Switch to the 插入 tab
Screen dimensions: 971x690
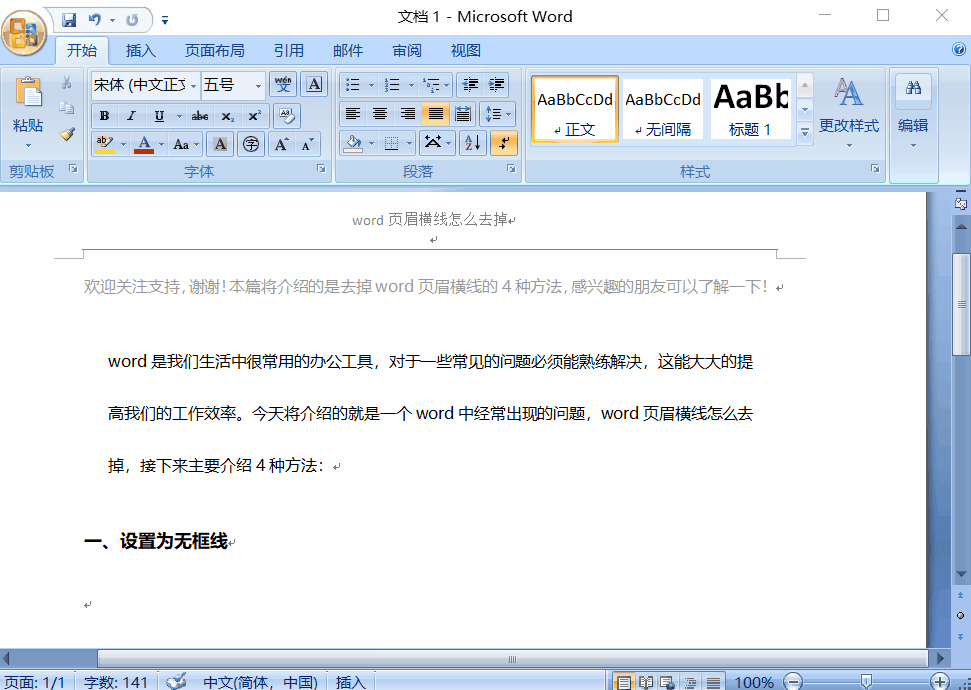point(141,50)
